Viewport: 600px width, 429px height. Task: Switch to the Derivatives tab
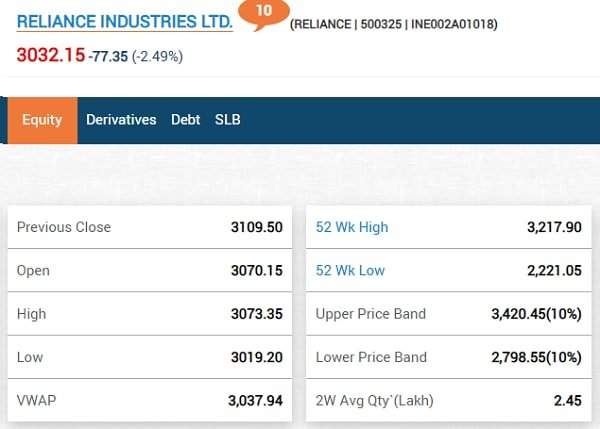click(x=121, y=120)
